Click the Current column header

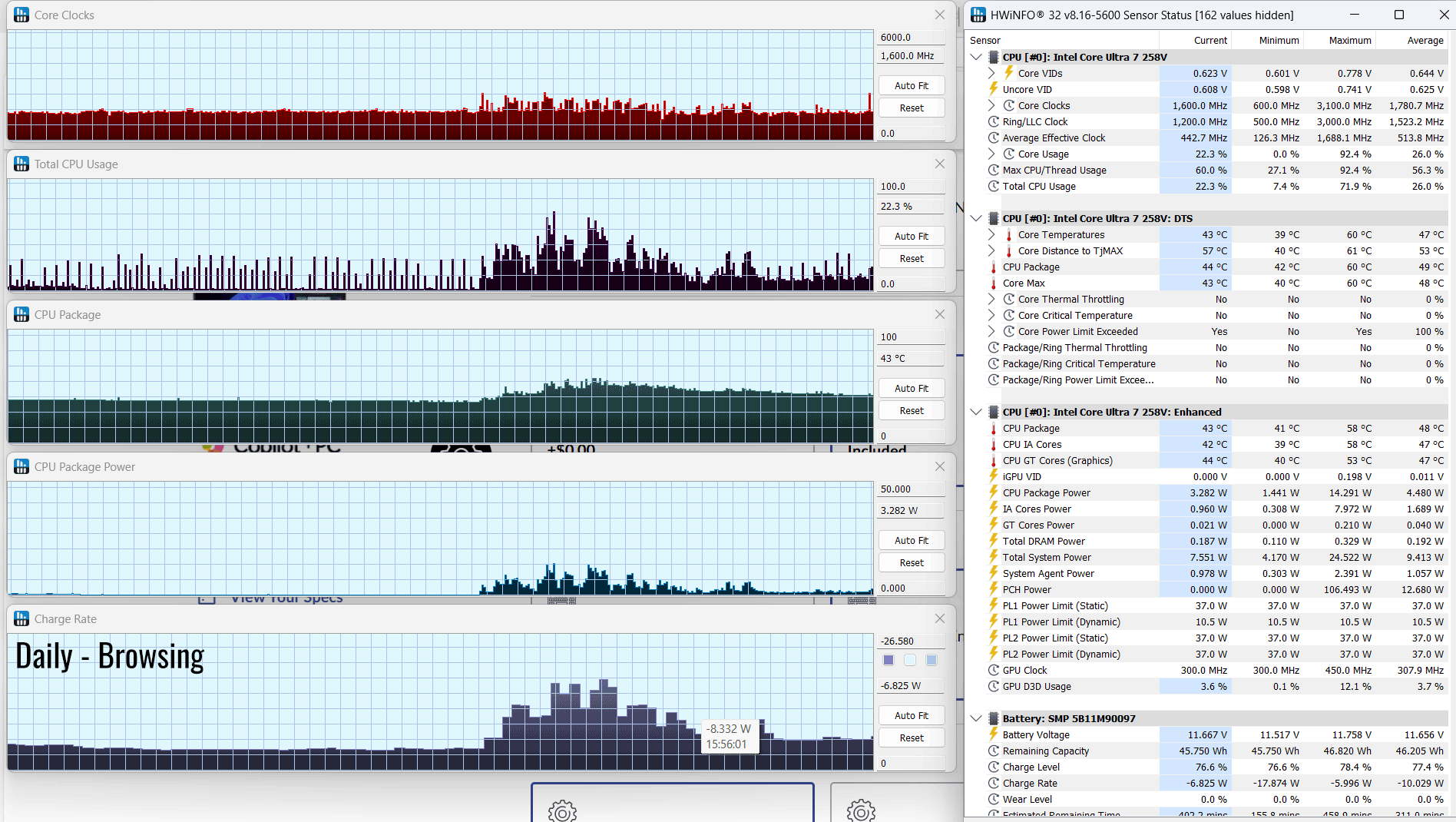(1196, 40)
